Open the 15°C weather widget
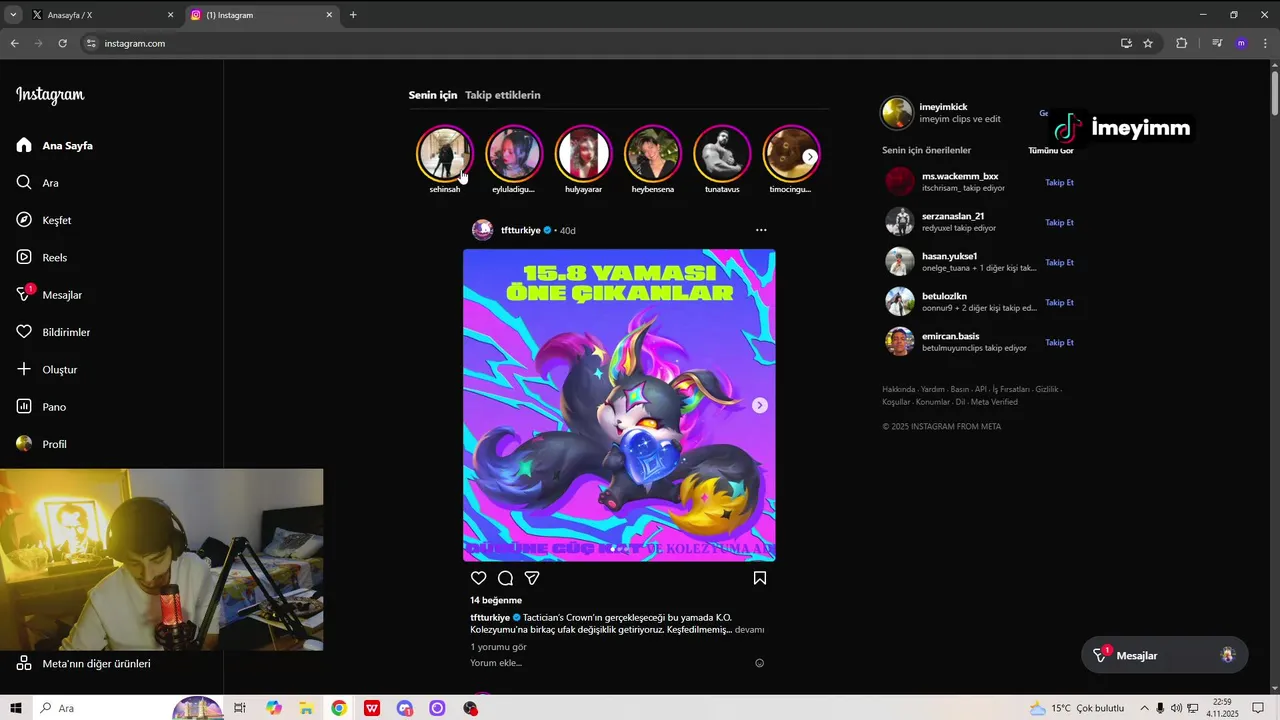The width and height of the screenshot is (1280, 720). pyautogui.click(x=1077, y=708)
